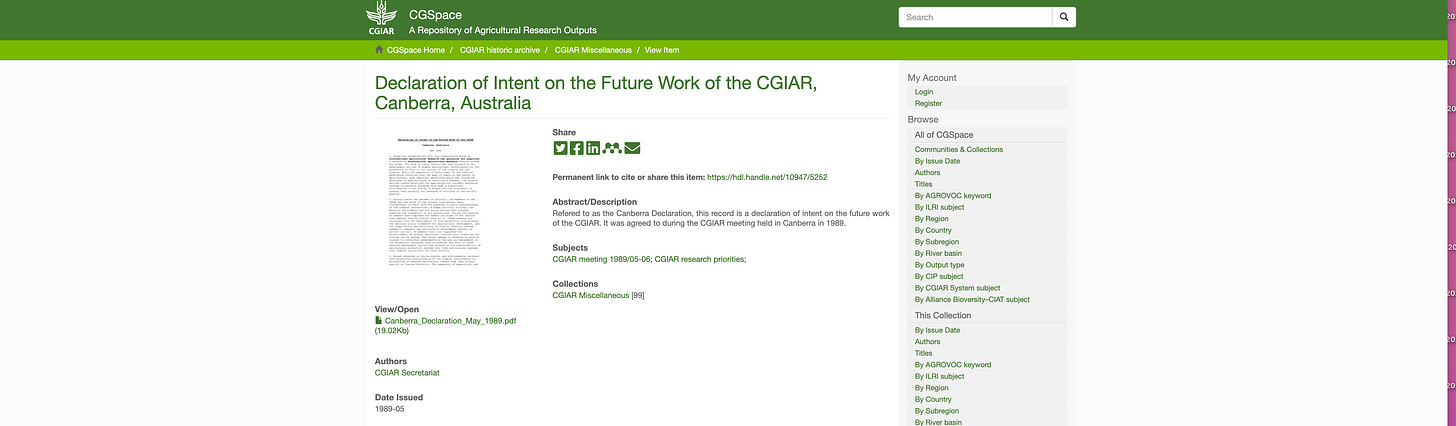Share item on LinkedIn
1456x426 pixels.
(593, 148)
